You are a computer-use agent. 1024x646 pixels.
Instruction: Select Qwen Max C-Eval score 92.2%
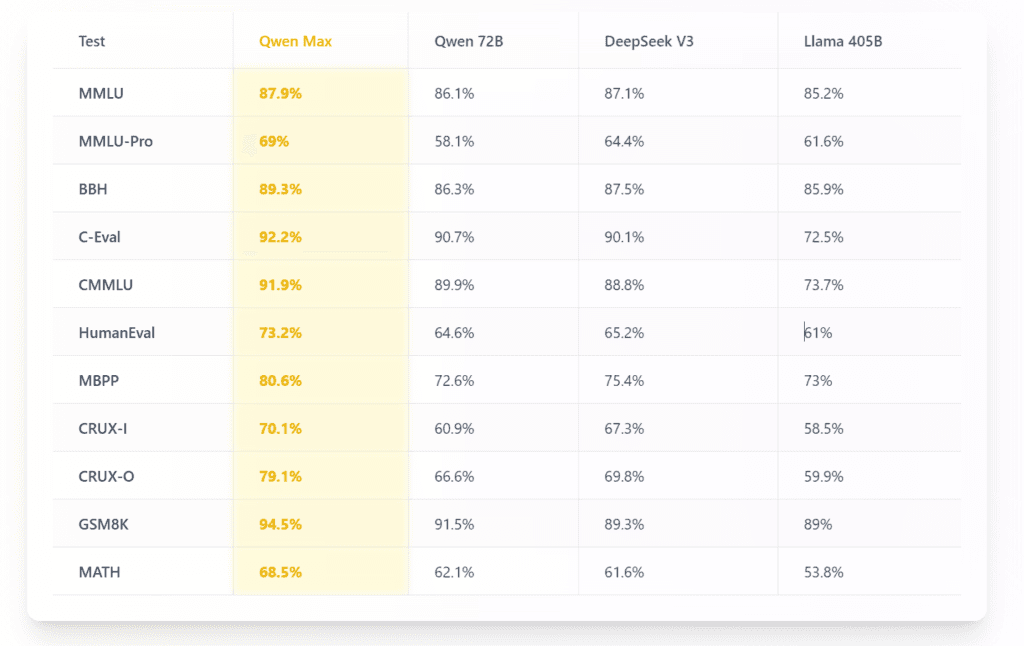[x=280, y=237]
